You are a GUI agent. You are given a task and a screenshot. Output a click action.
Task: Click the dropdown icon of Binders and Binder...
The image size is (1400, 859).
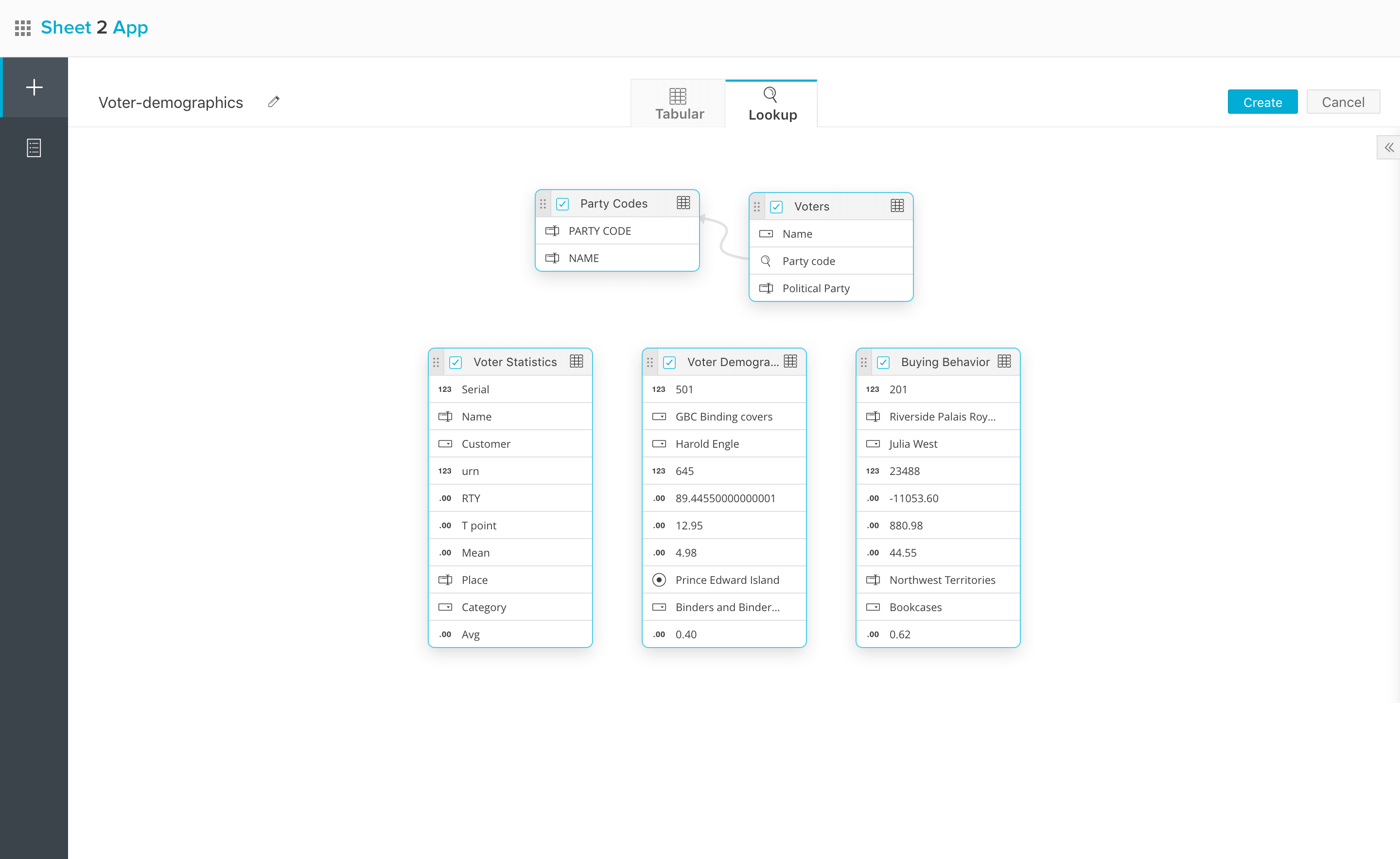click(659, 607)
